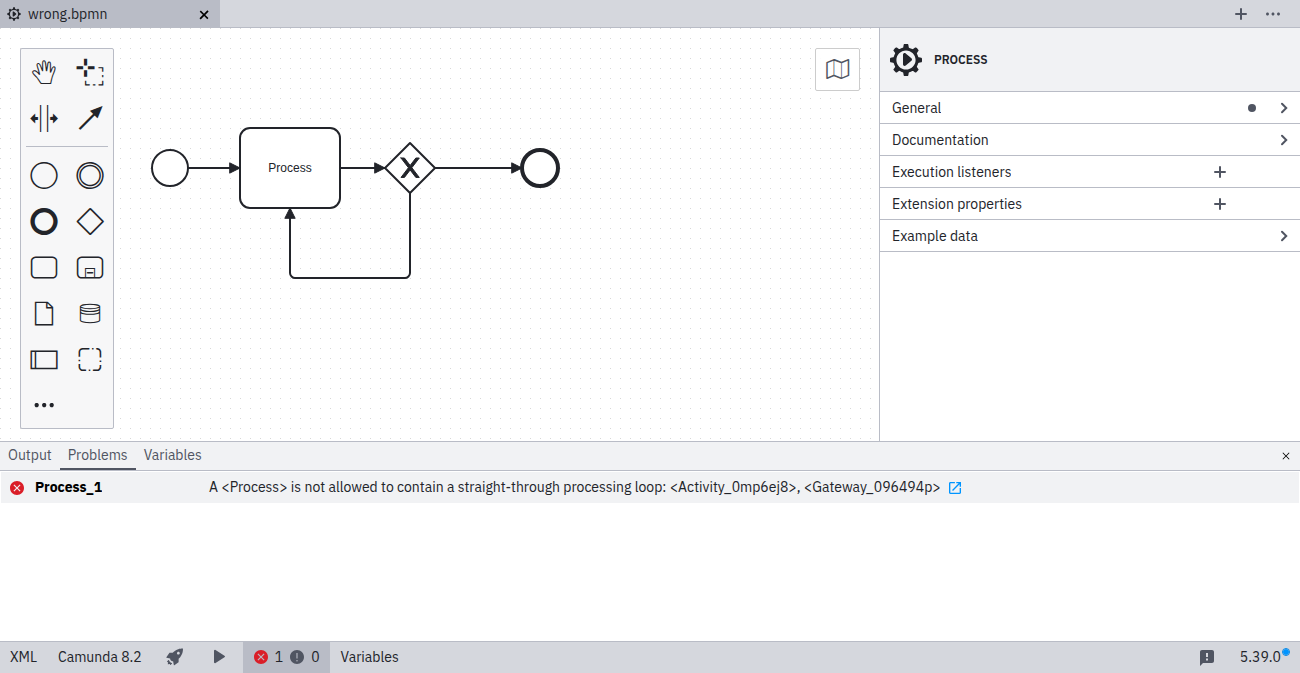Switch to the Output tab
The width and height of the screenshot is (1300, 673).
30,455
